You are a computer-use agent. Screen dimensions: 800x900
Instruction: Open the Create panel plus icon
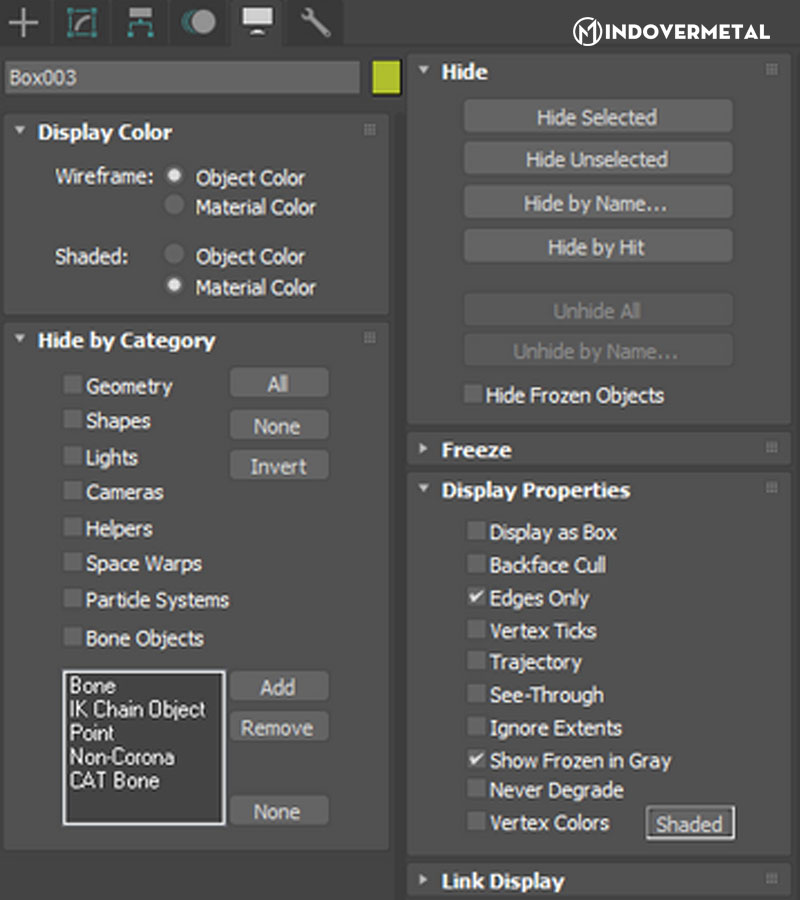22,22
